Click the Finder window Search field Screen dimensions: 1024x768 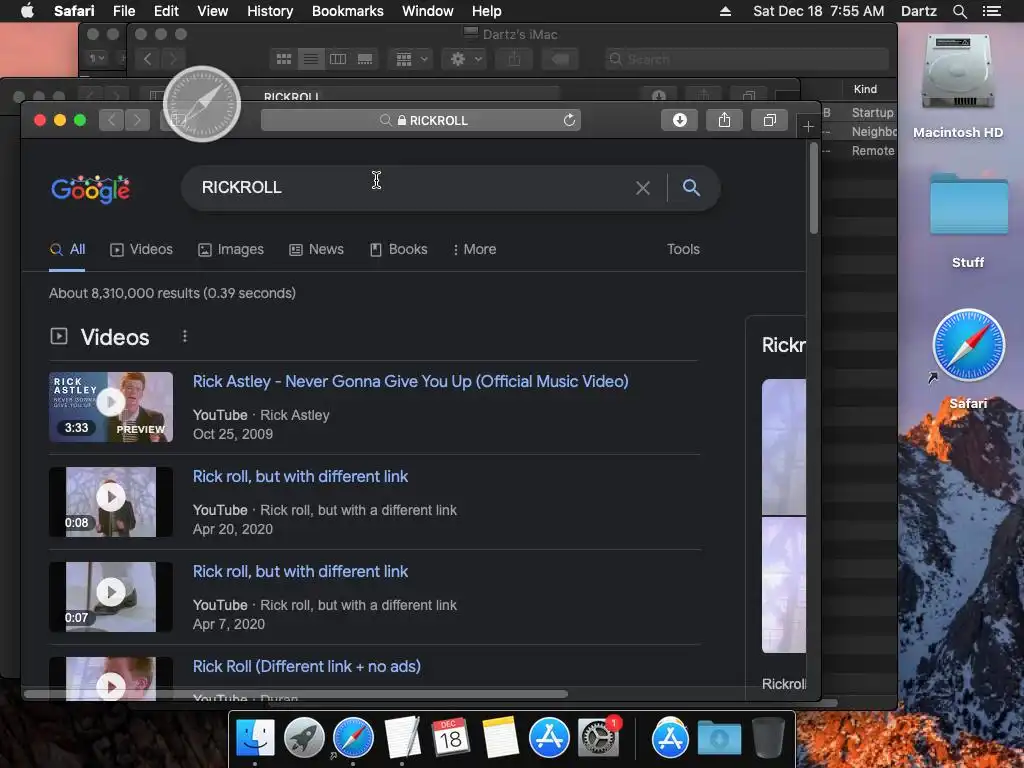pos(746,59)
